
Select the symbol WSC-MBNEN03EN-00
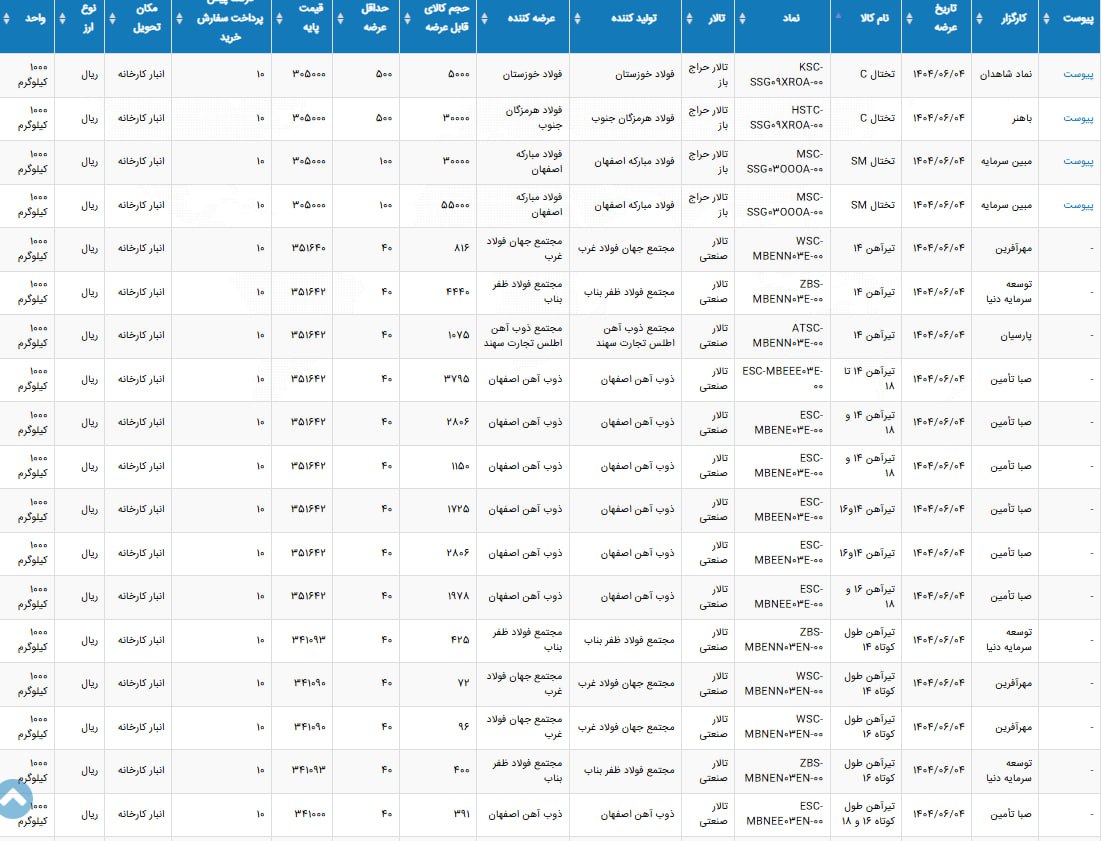[x=783, y=727]
